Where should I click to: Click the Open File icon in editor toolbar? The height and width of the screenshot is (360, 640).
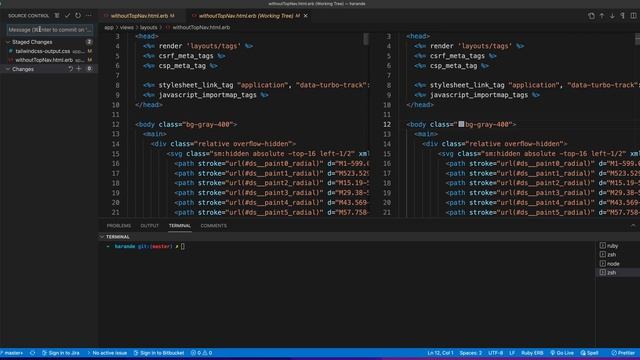pyautogui.click(x=591, y=16)
